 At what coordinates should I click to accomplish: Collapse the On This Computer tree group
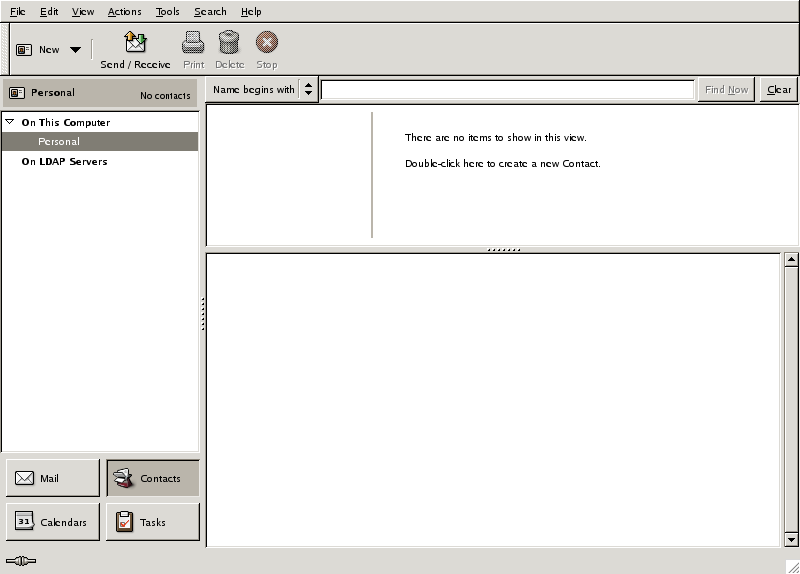11,122
